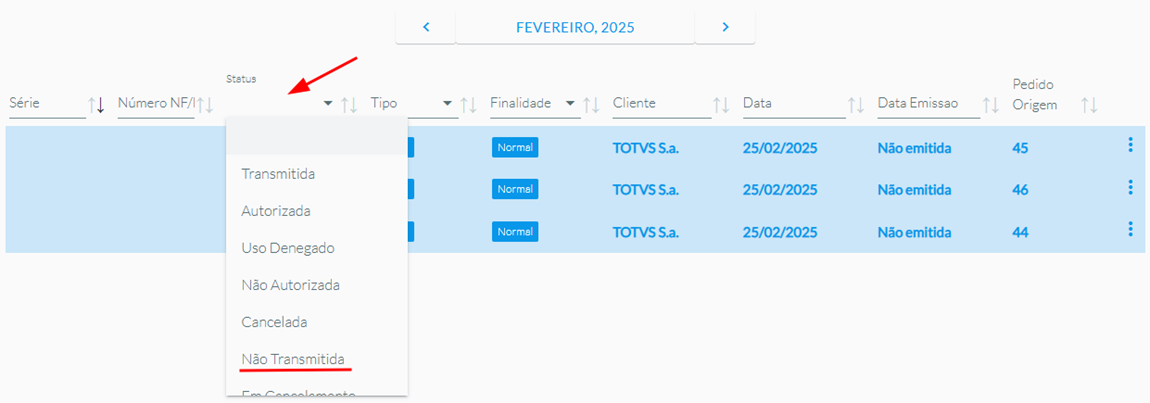Collapse the Status filter dropdown arrow

coord(328,104)
